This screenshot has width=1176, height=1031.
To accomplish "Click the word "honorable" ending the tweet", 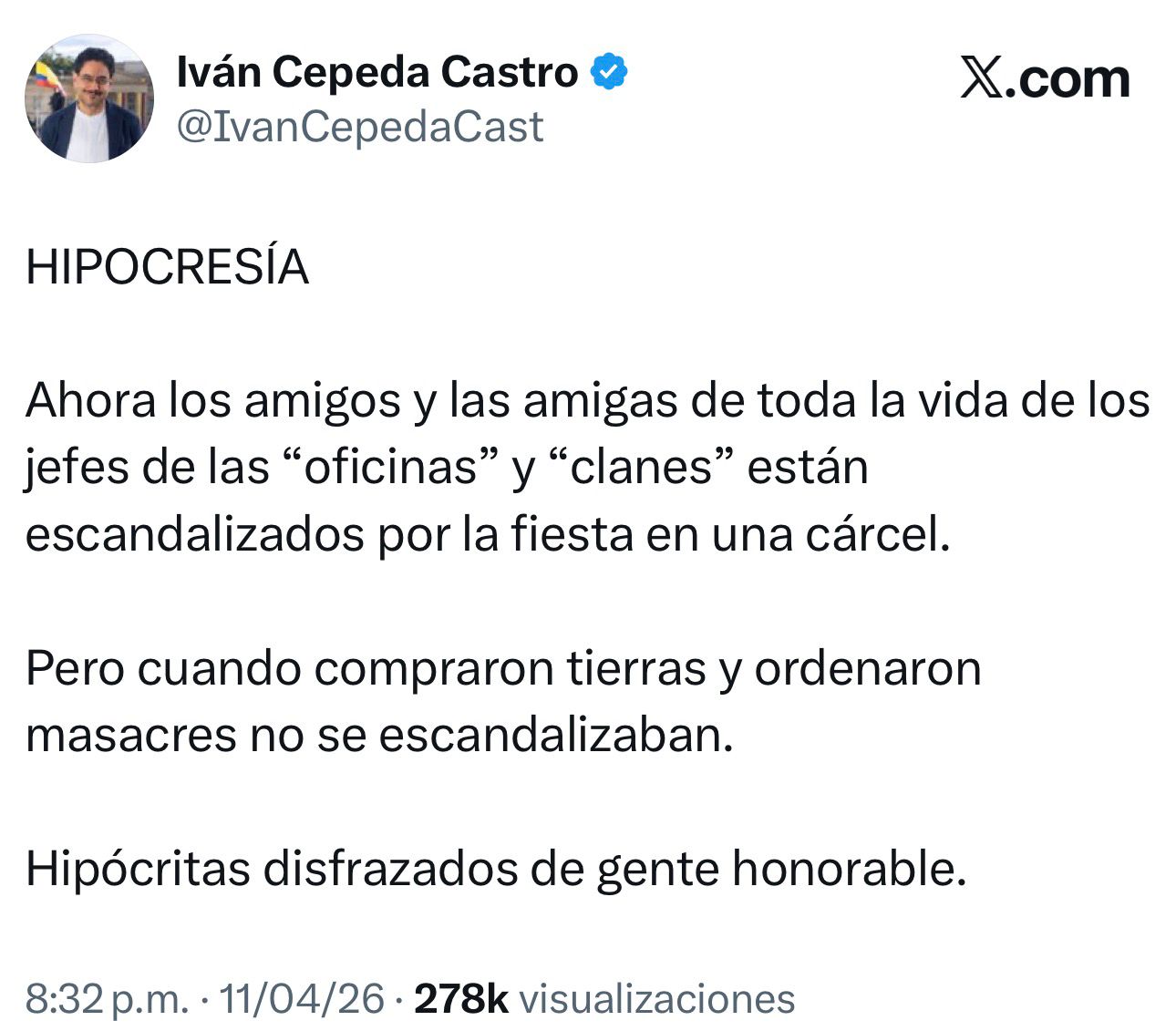I will (848, 870).
